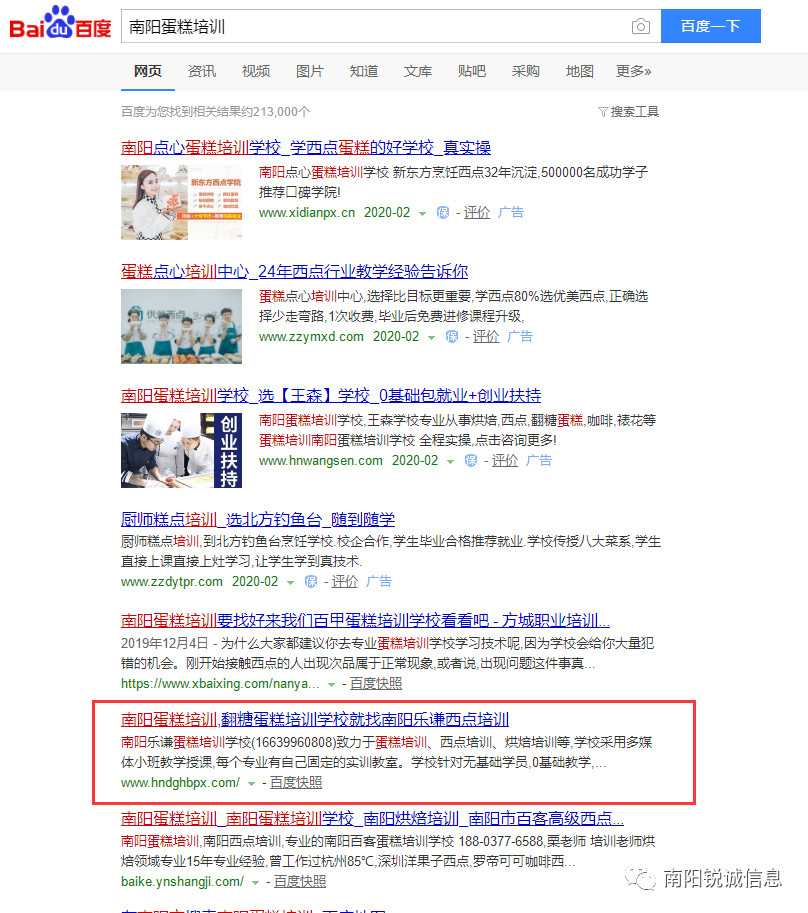808x913 pixels.
Task: Expand dropdown arrow next to www.hndghbpx.com
Action: (x=252, y=783)
